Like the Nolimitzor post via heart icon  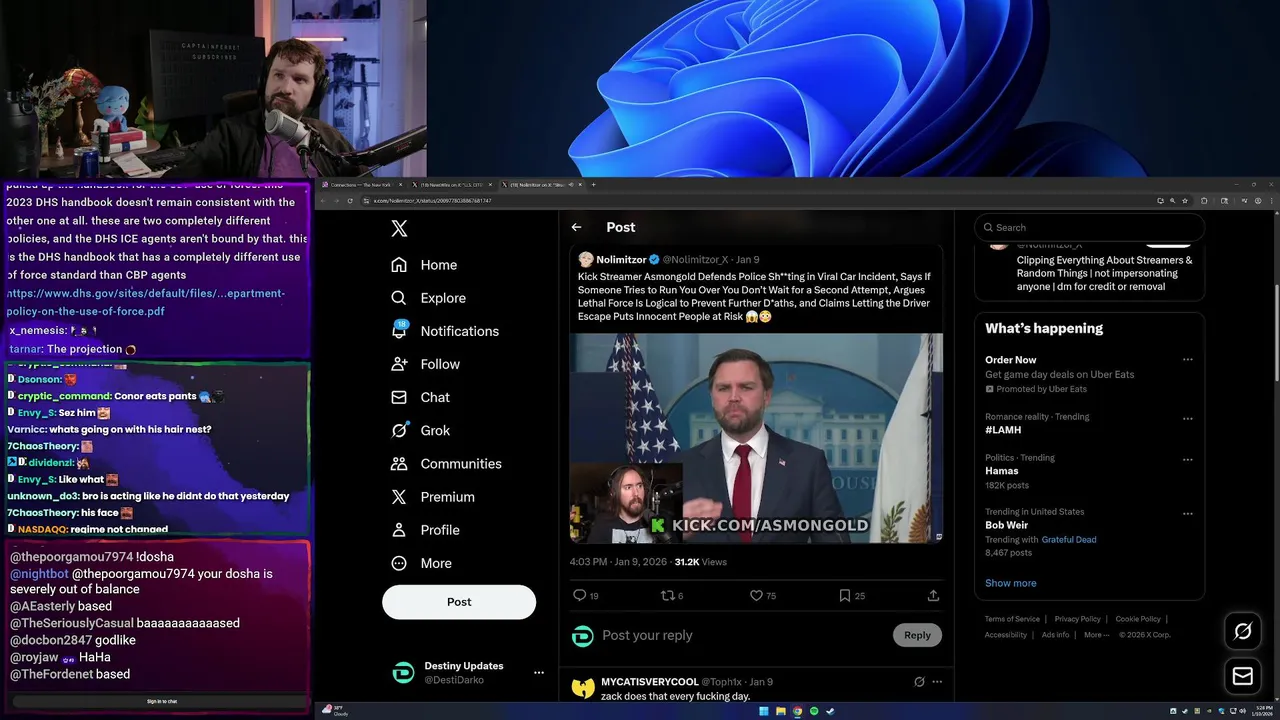click(763, 595)
